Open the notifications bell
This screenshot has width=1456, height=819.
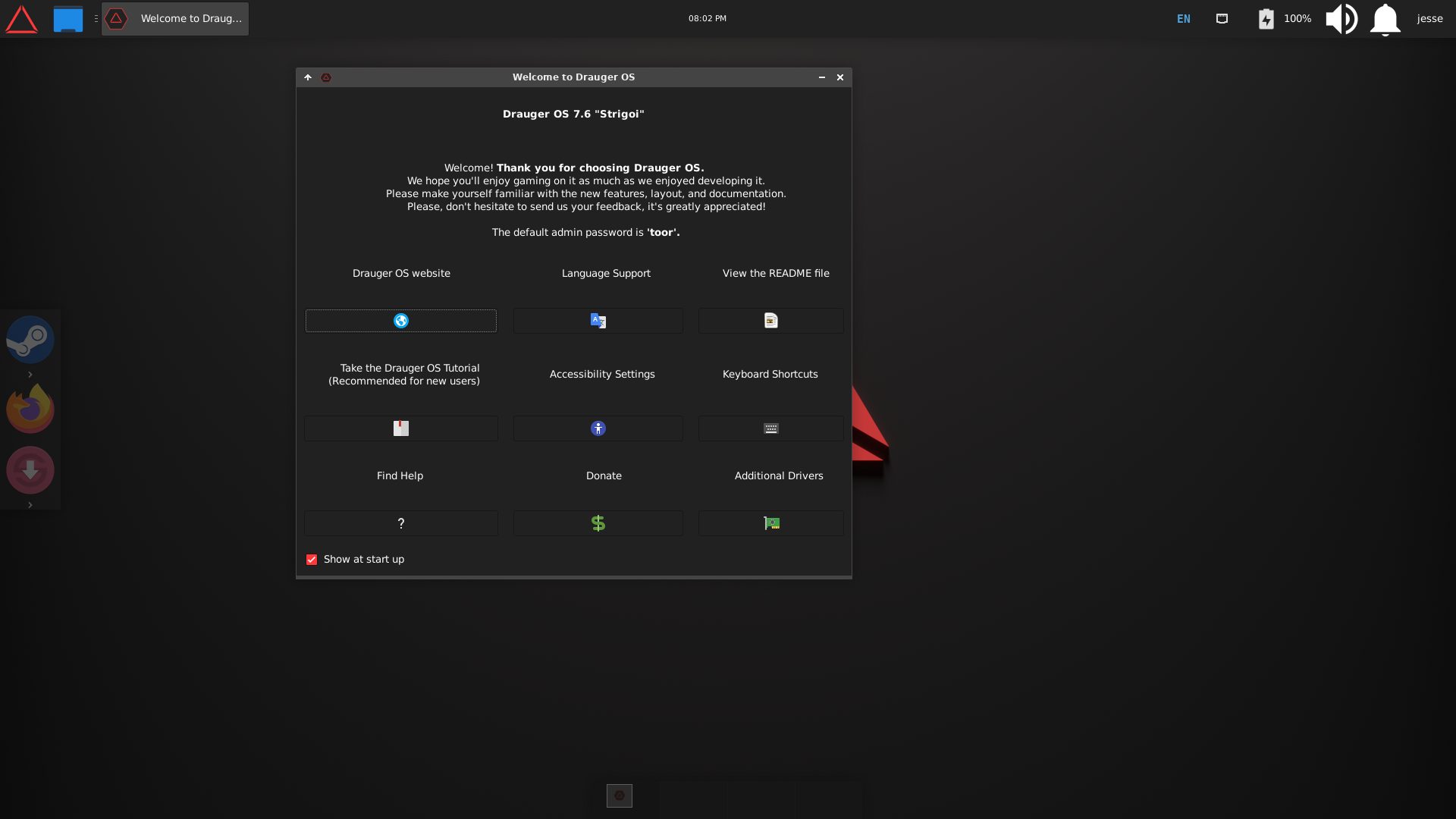1385,19
